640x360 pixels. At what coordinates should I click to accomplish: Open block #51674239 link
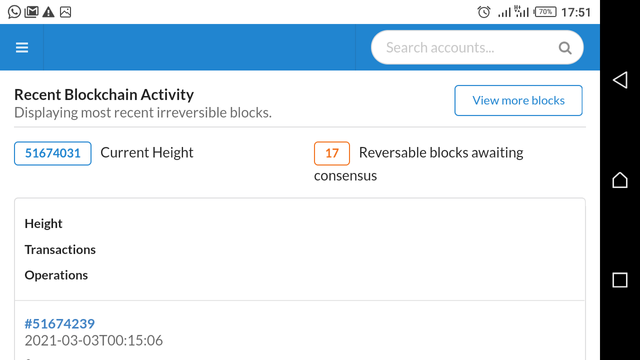tap(60, 324)
